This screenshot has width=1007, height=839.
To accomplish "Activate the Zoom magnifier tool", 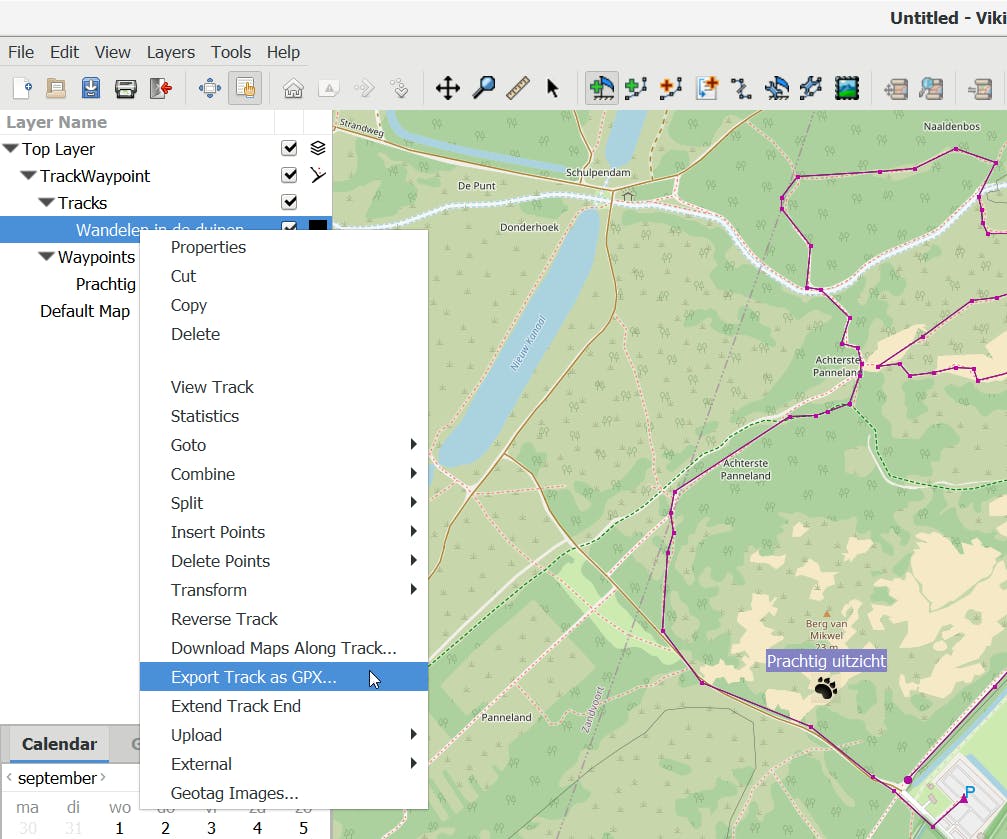I will point(483,88).
